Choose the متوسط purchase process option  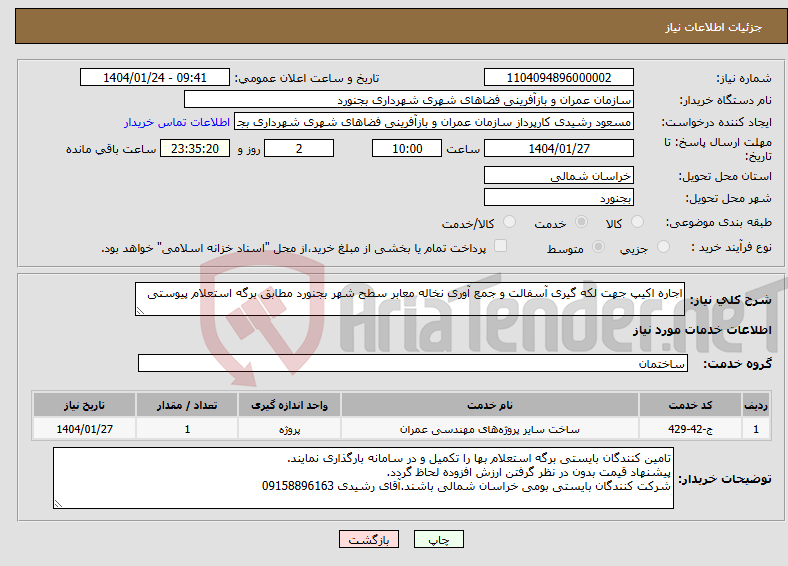[598, 246]
